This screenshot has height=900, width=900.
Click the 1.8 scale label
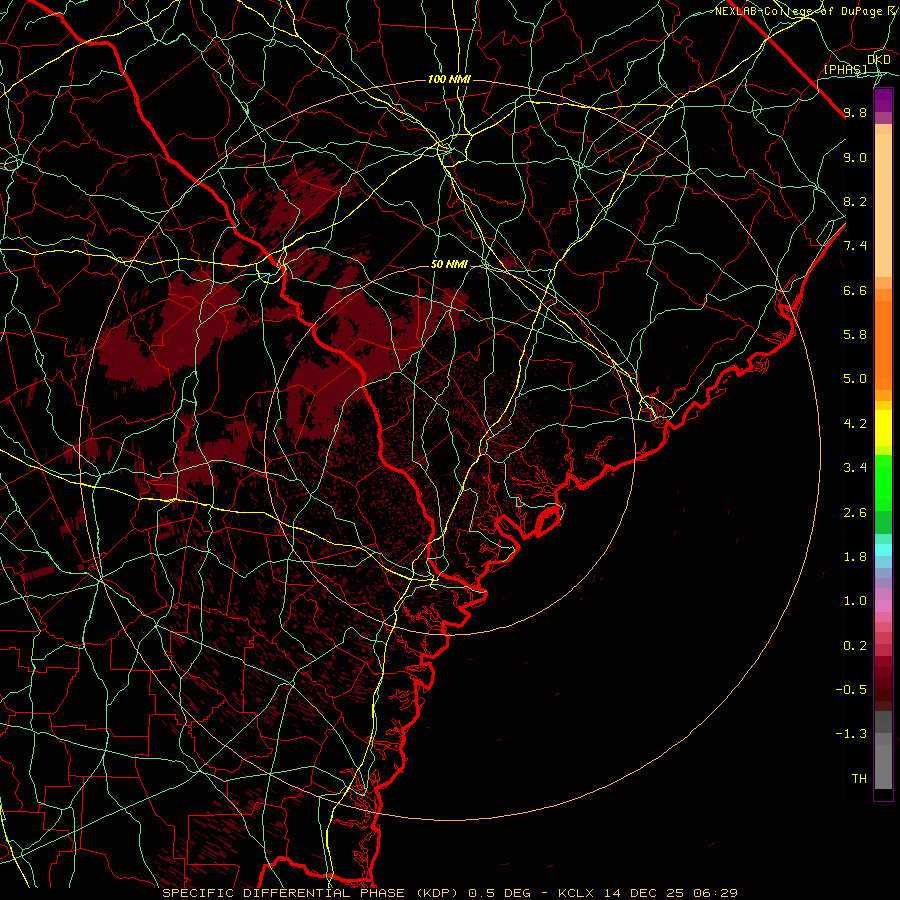click(x=855, y=557)
